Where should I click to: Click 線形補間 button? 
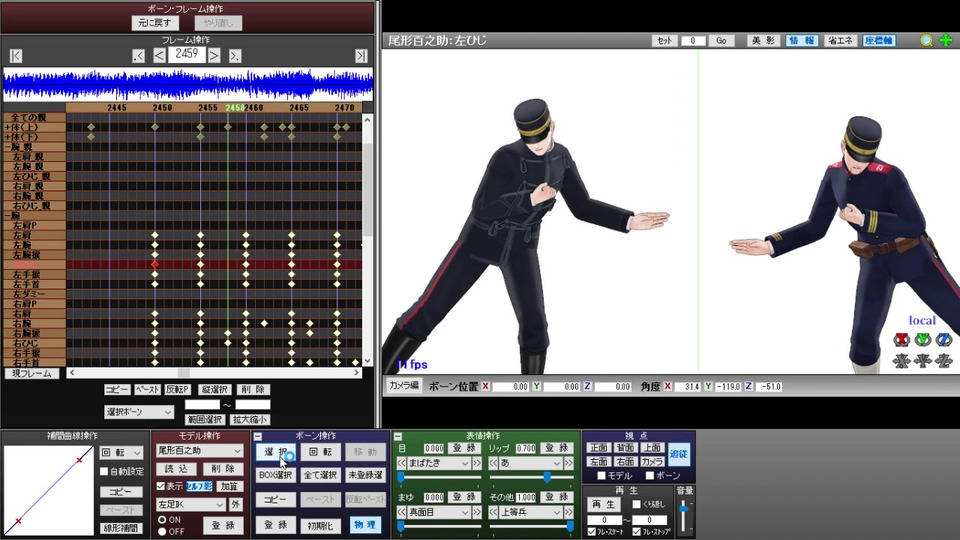coord(121,528)
